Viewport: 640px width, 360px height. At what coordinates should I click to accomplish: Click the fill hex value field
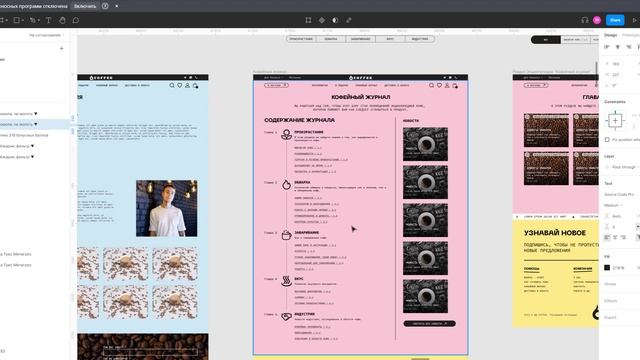point(619,268)
